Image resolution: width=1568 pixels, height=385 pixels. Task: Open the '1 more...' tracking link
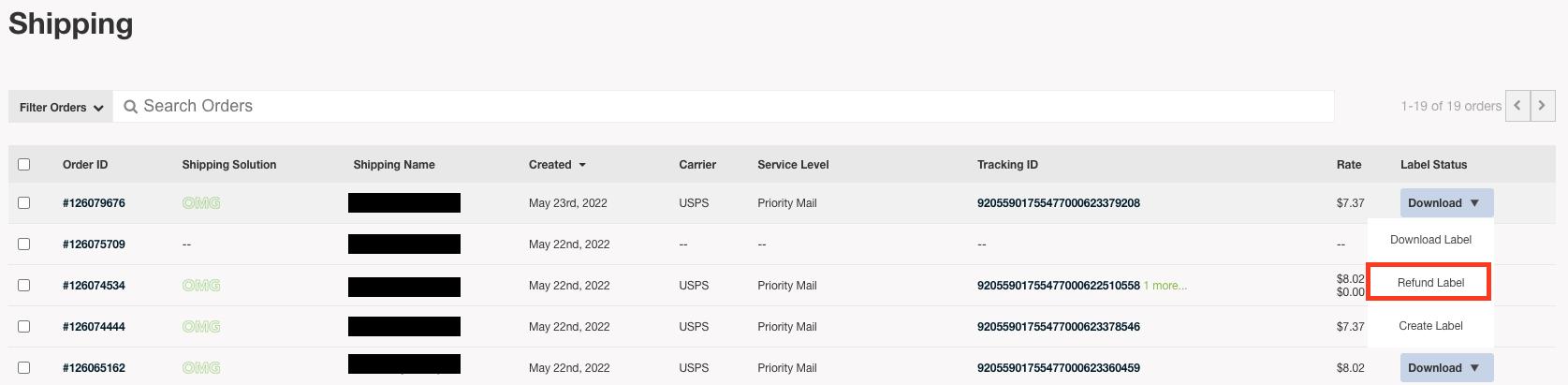tap(1165, 286)
